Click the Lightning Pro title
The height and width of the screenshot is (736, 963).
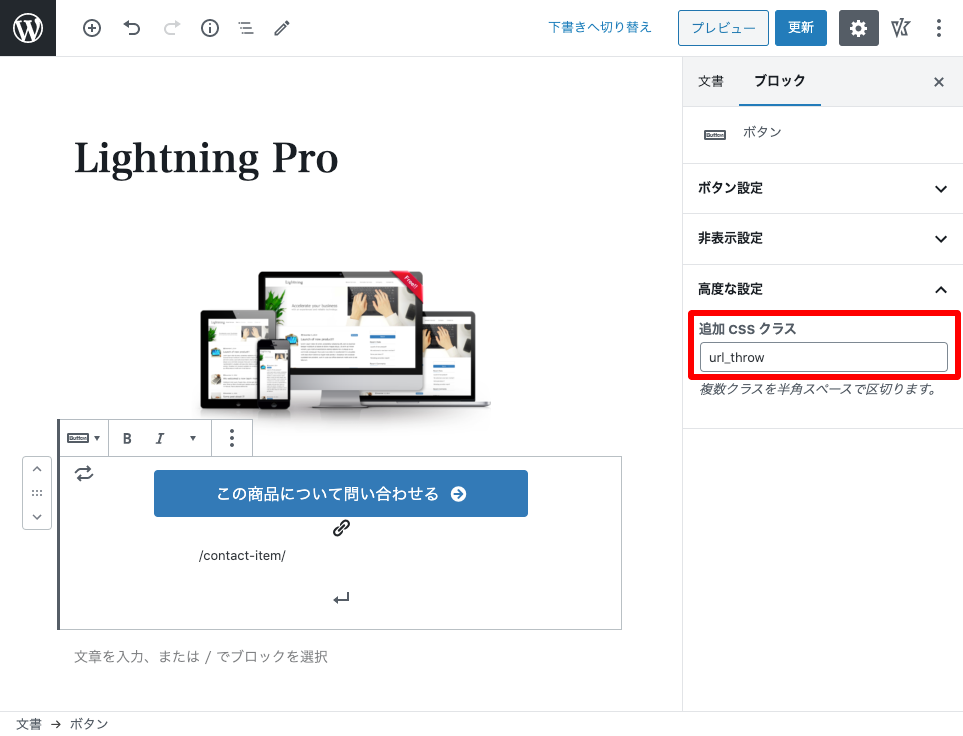pyautogui.click(x=206, y=159)
